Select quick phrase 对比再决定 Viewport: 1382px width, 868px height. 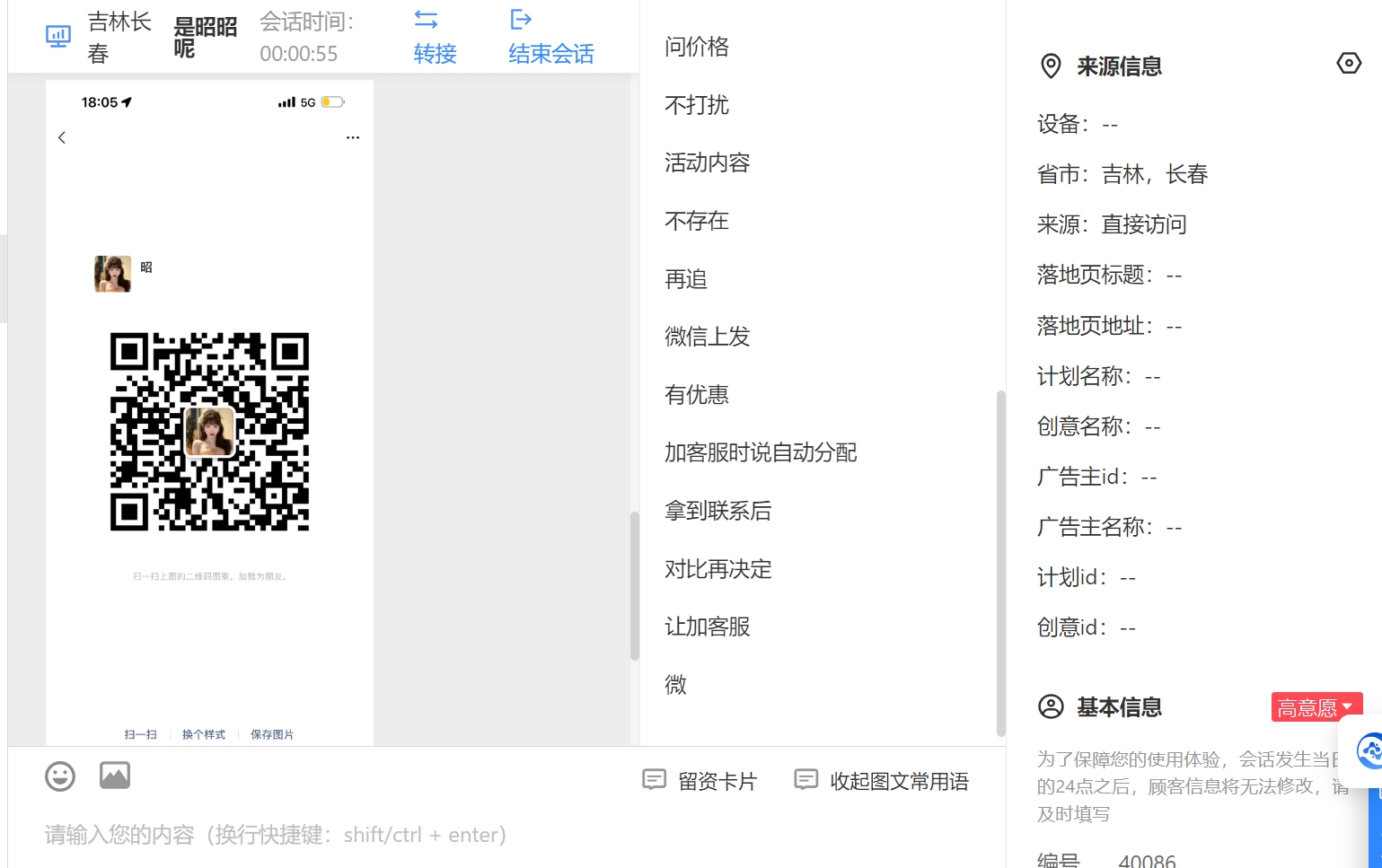[718, 569]
